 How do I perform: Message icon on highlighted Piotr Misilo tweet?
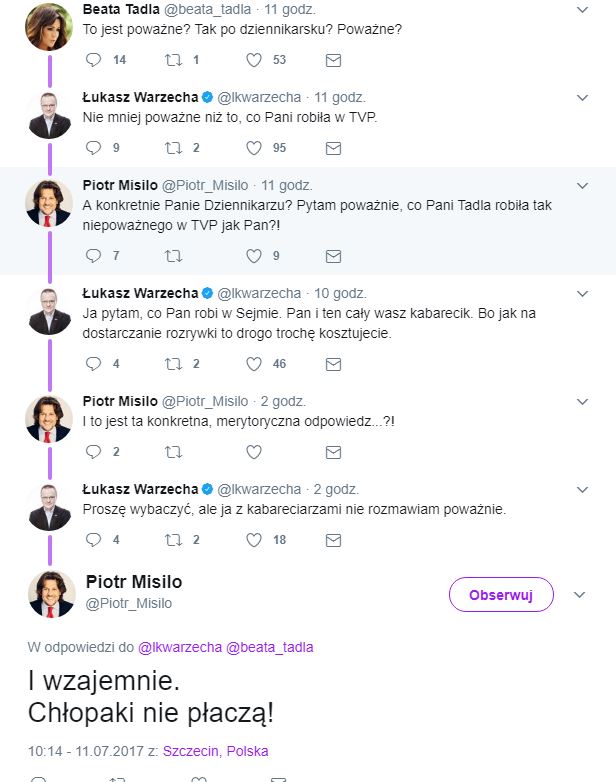tap(333, 256)
